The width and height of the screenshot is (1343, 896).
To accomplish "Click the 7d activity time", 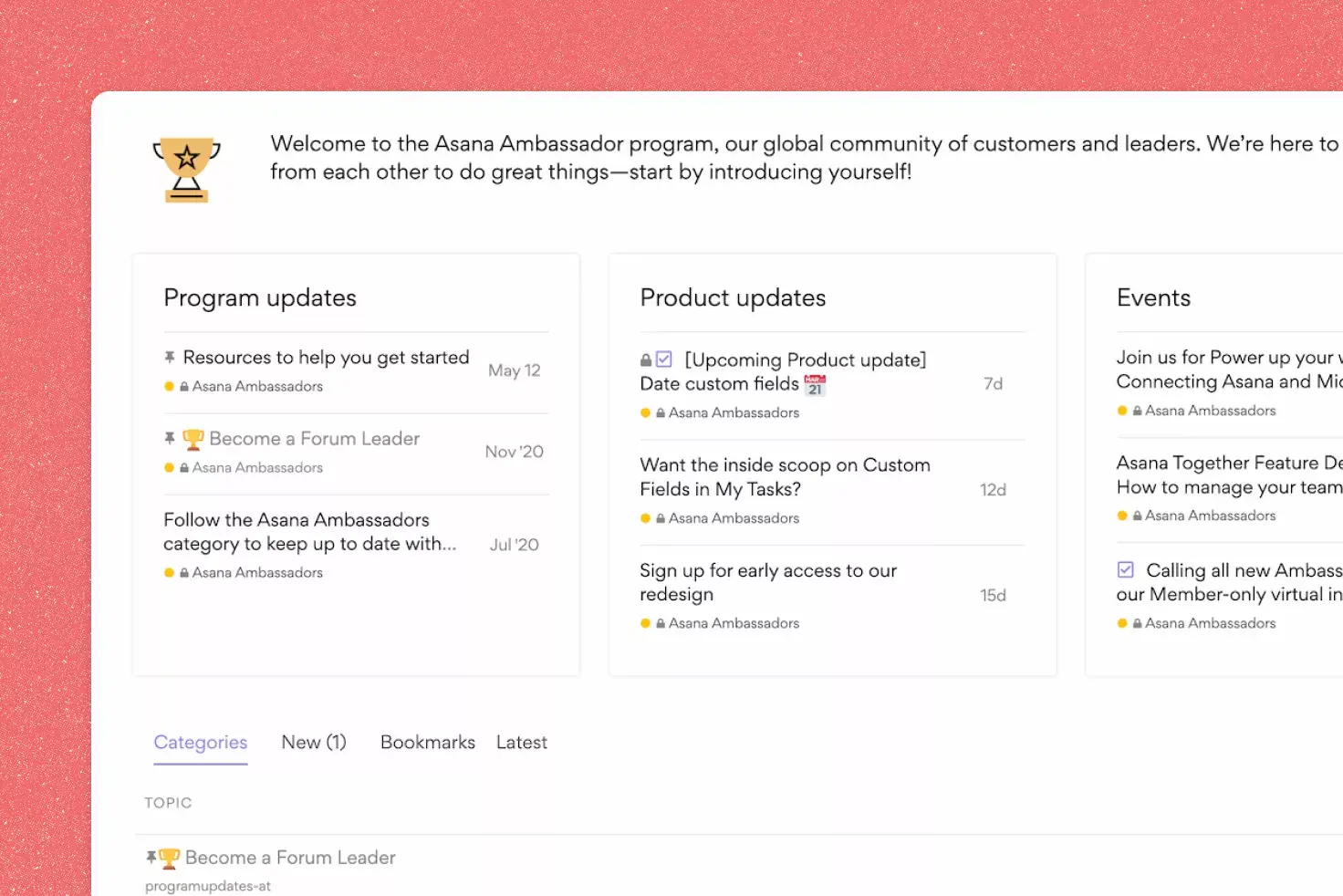I will 994,384.
